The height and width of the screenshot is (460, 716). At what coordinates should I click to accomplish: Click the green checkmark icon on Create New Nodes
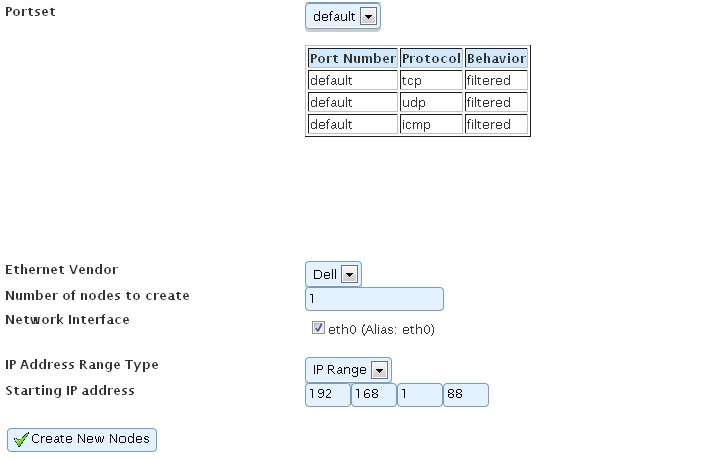pyautogui.click(x=21, y=440)
